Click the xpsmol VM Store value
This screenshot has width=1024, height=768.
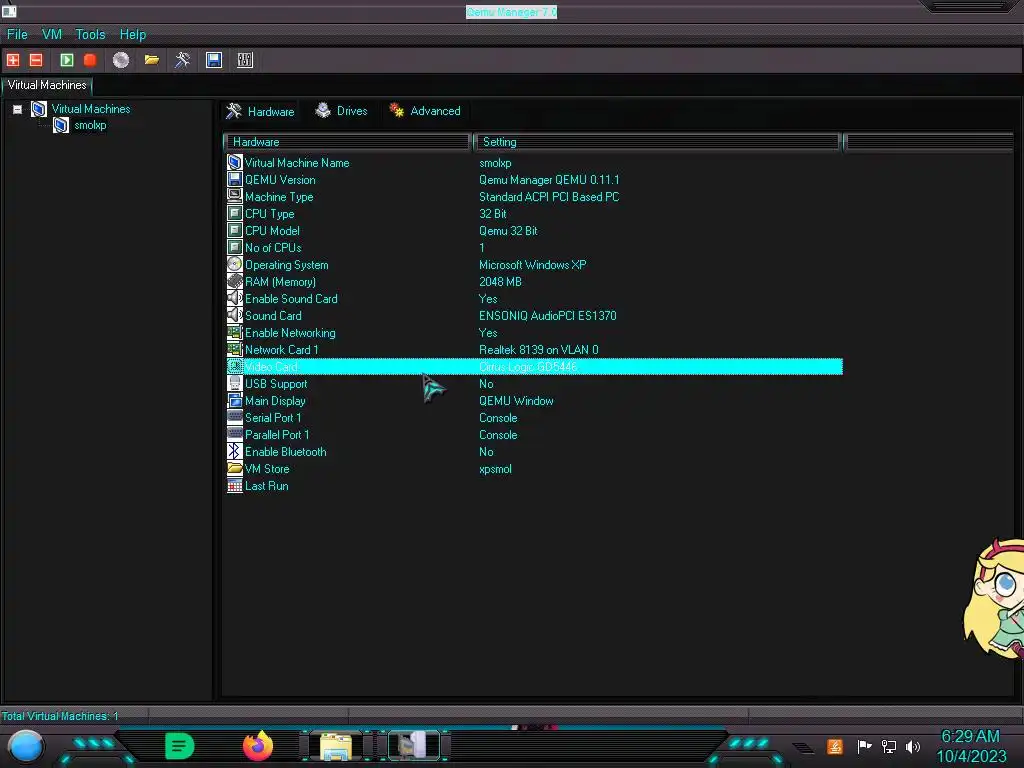point(495,469)
